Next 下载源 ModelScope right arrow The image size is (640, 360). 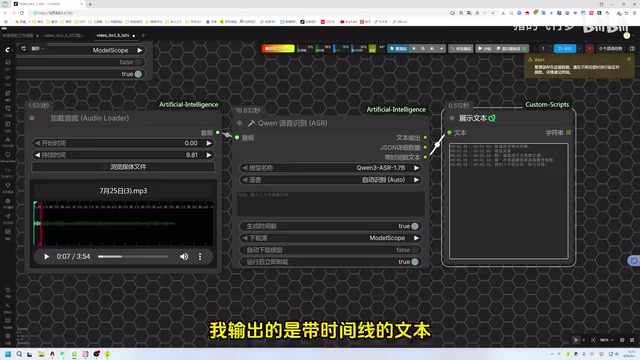point(416,238)
